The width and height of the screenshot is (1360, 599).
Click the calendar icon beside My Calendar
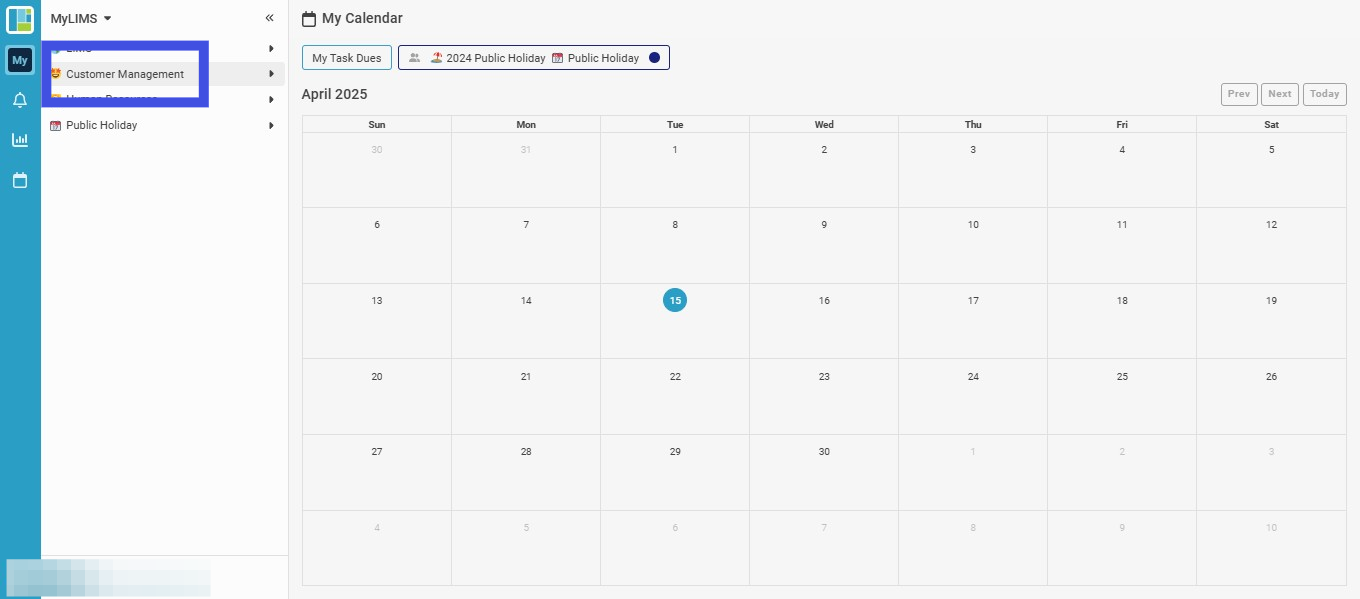coord(309,19)
